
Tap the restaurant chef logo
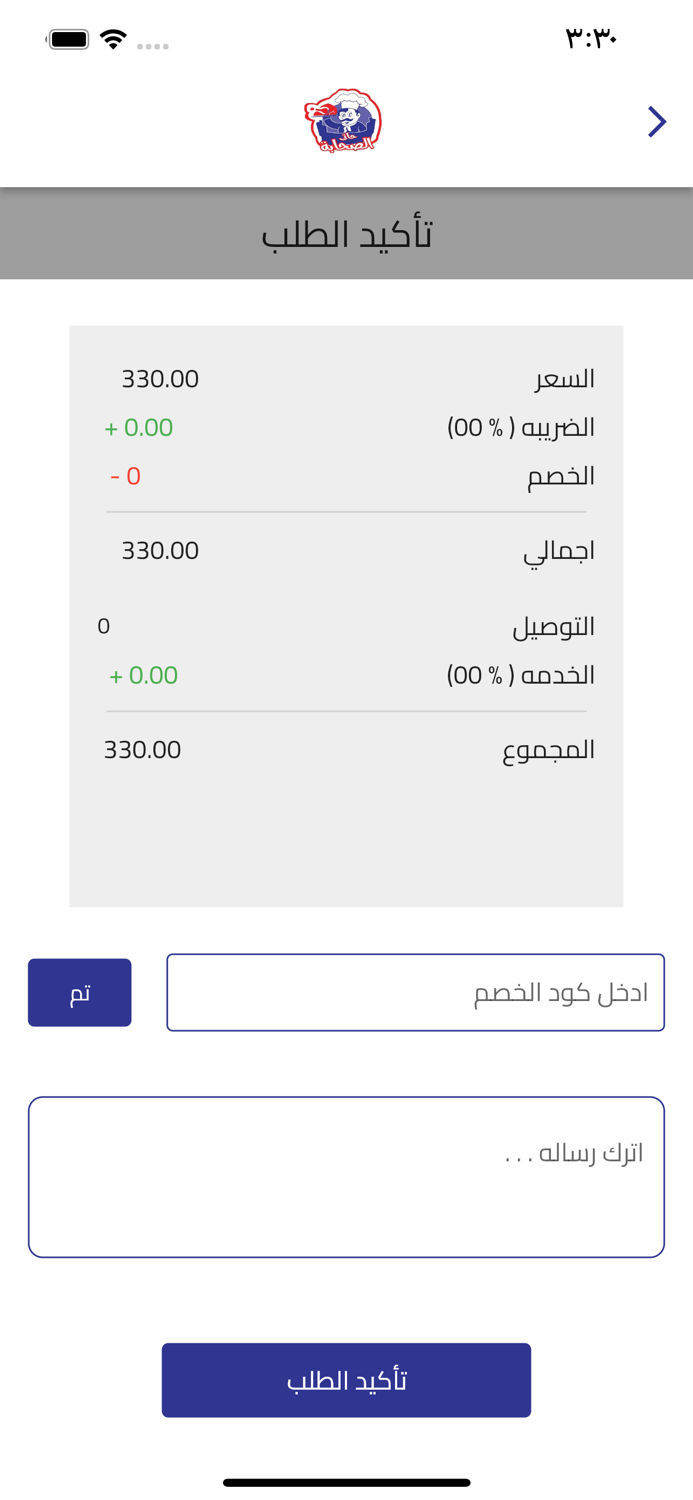[347, 120]
